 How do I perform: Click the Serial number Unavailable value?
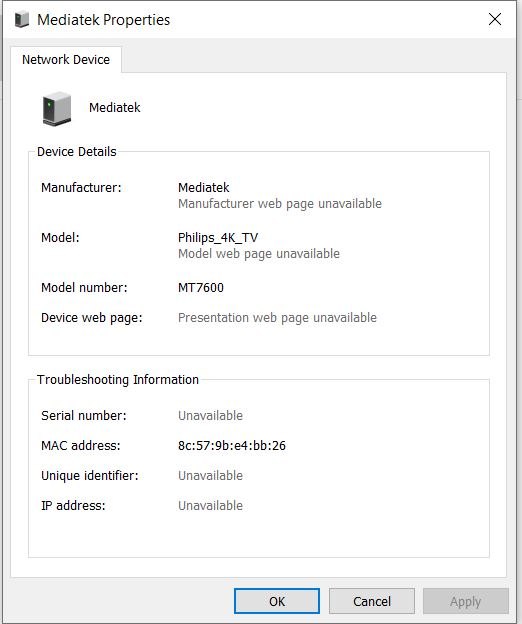coord(210,415)
